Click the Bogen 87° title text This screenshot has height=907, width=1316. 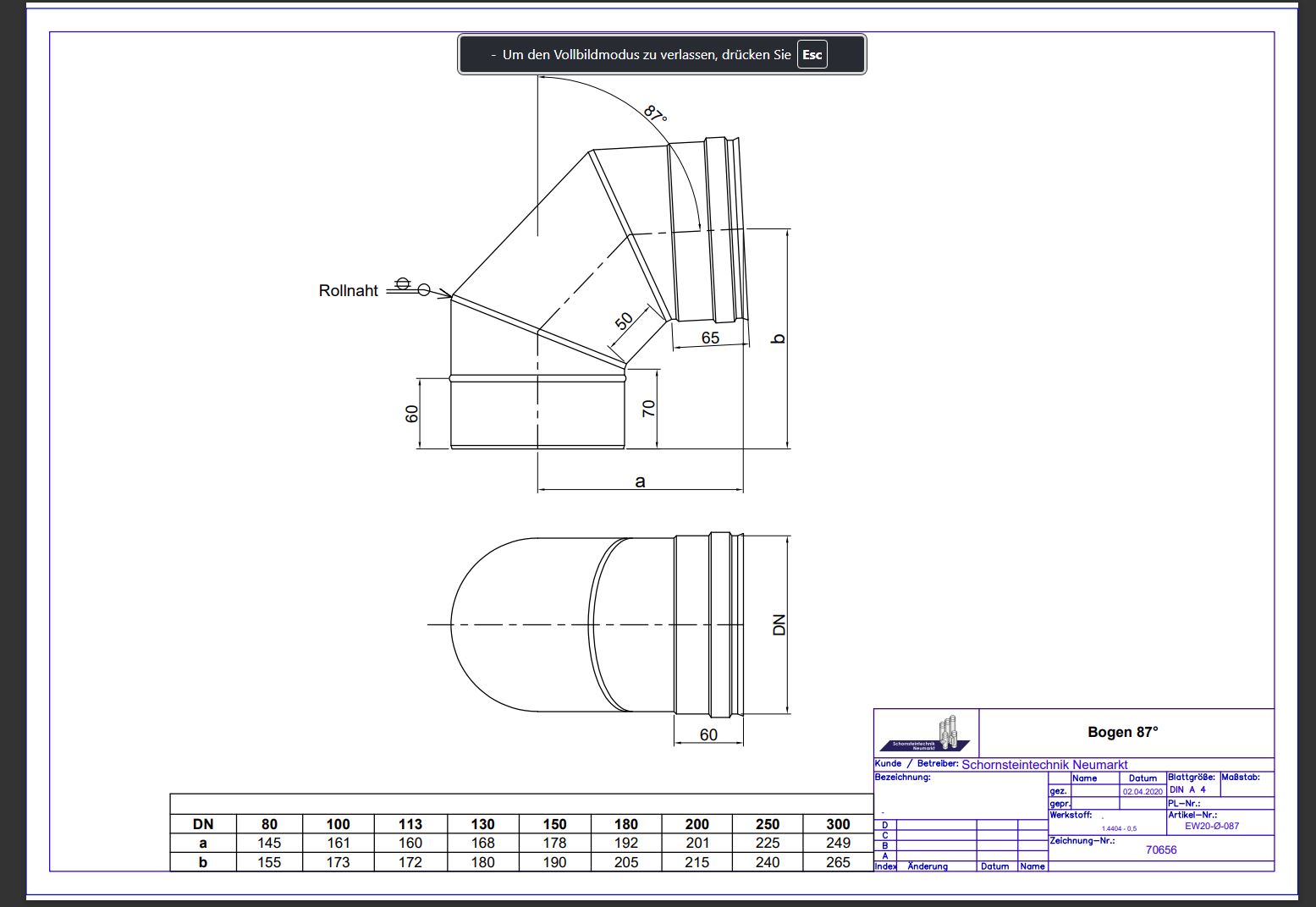coord(1122,732)
